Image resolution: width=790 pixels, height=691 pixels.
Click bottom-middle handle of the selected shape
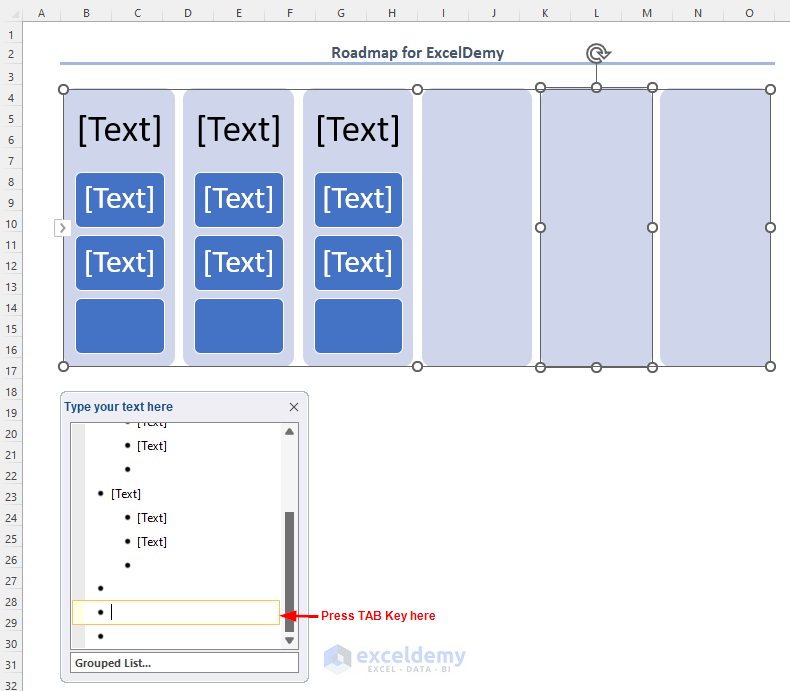[x=597, y=368]
